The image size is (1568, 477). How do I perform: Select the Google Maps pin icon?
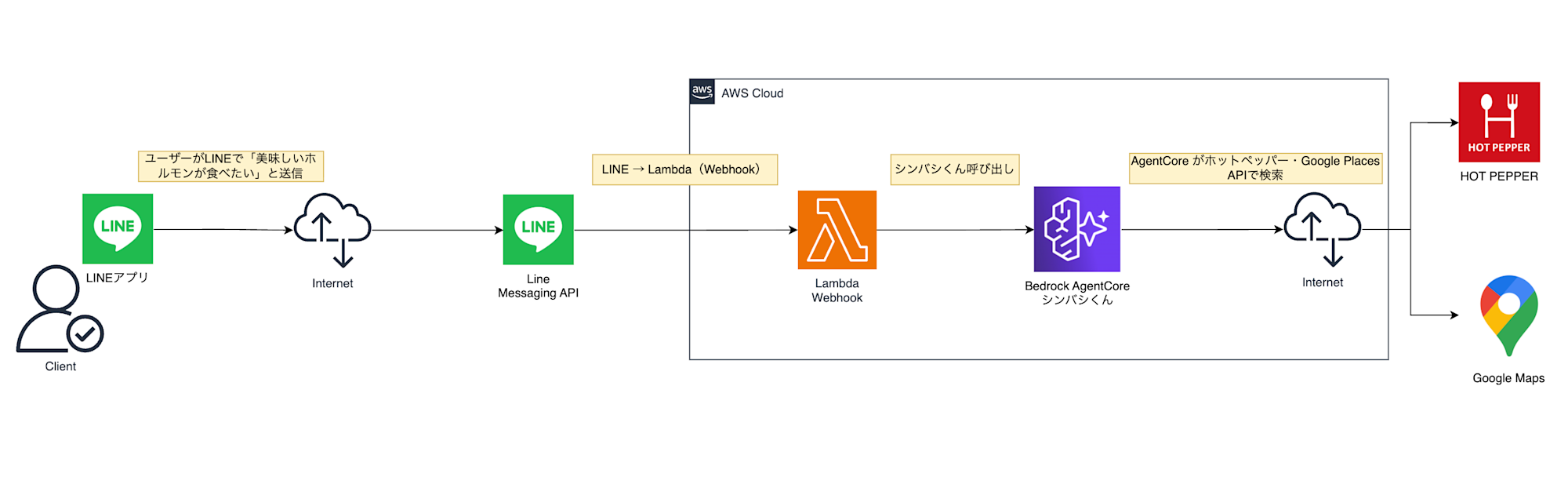click(1508, 316)
